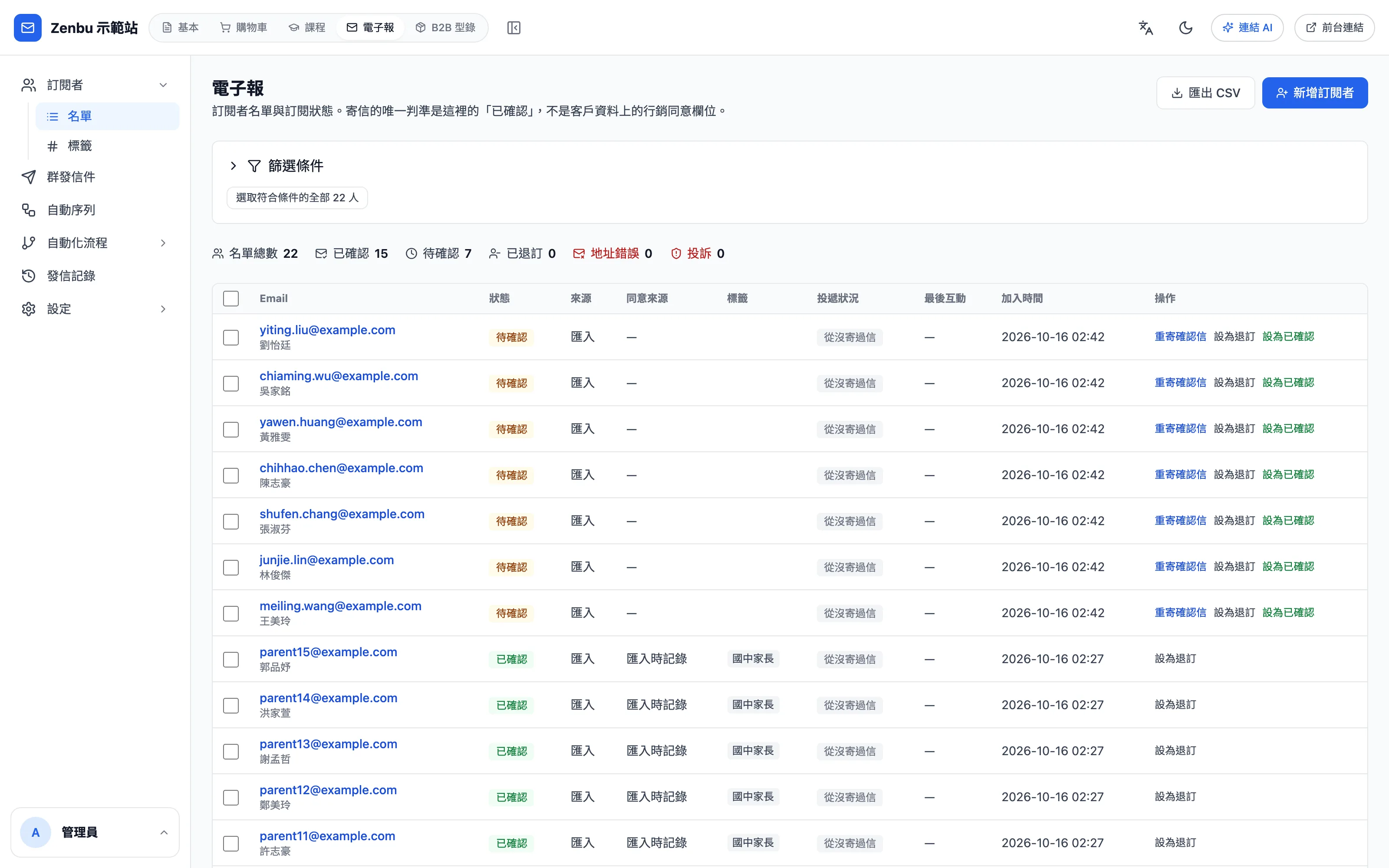Export list with 匯出 CSV button

pos(1205,93)
